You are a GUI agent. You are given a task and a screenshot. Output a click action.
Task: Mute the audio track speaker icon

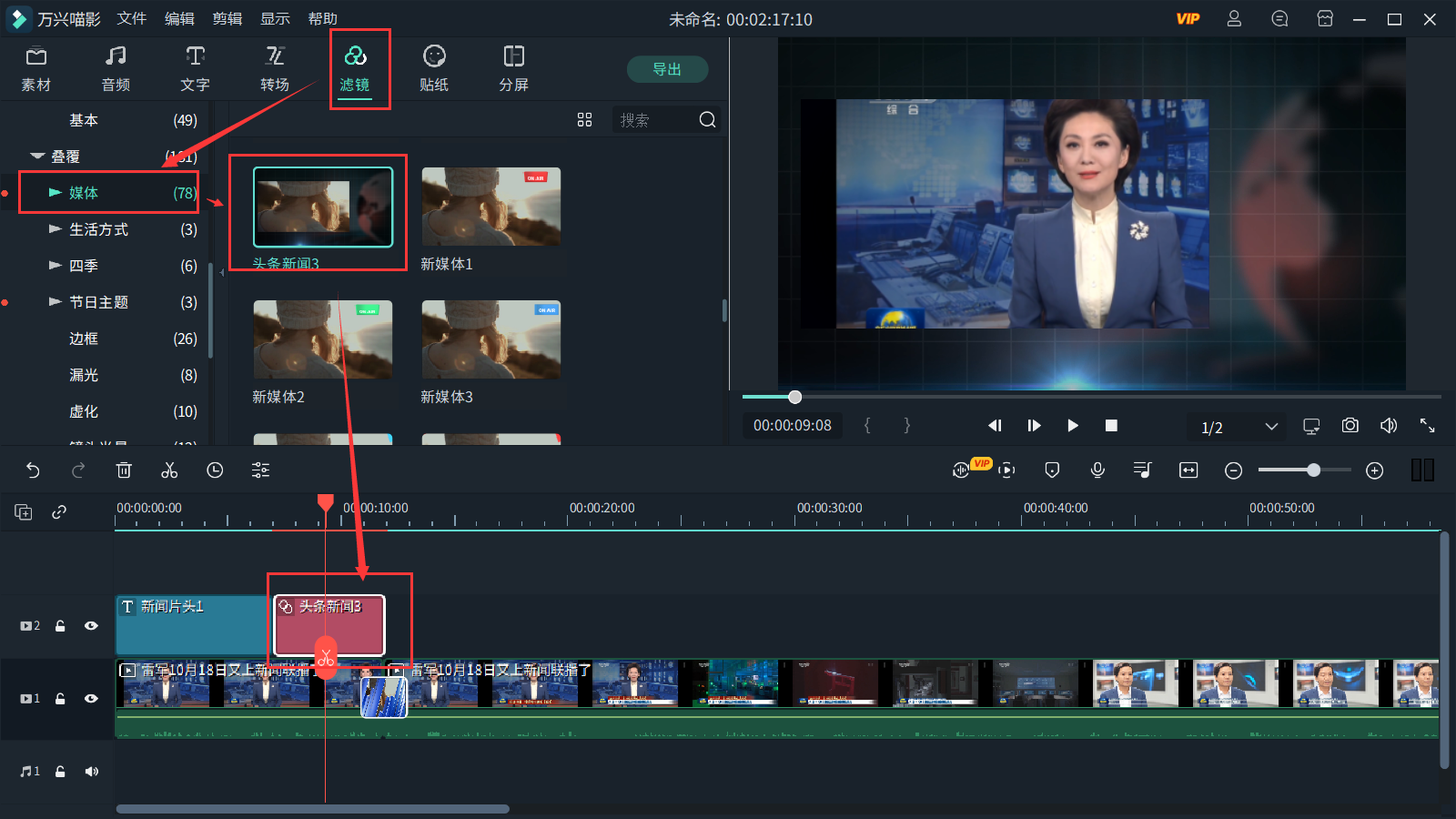pyautogui.click(x=91, y=771)
